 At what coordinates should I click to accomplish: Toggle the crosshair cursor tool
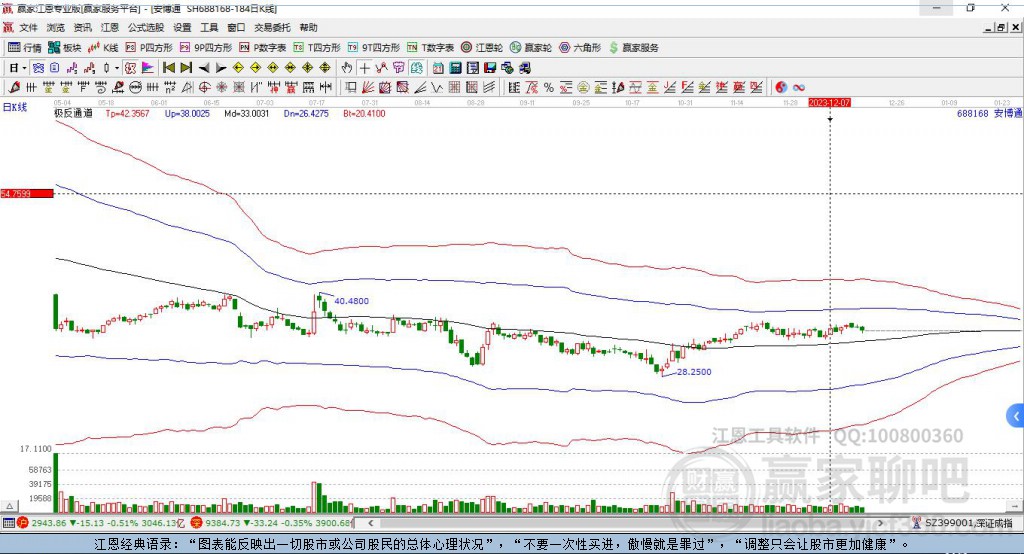(364, 68)
